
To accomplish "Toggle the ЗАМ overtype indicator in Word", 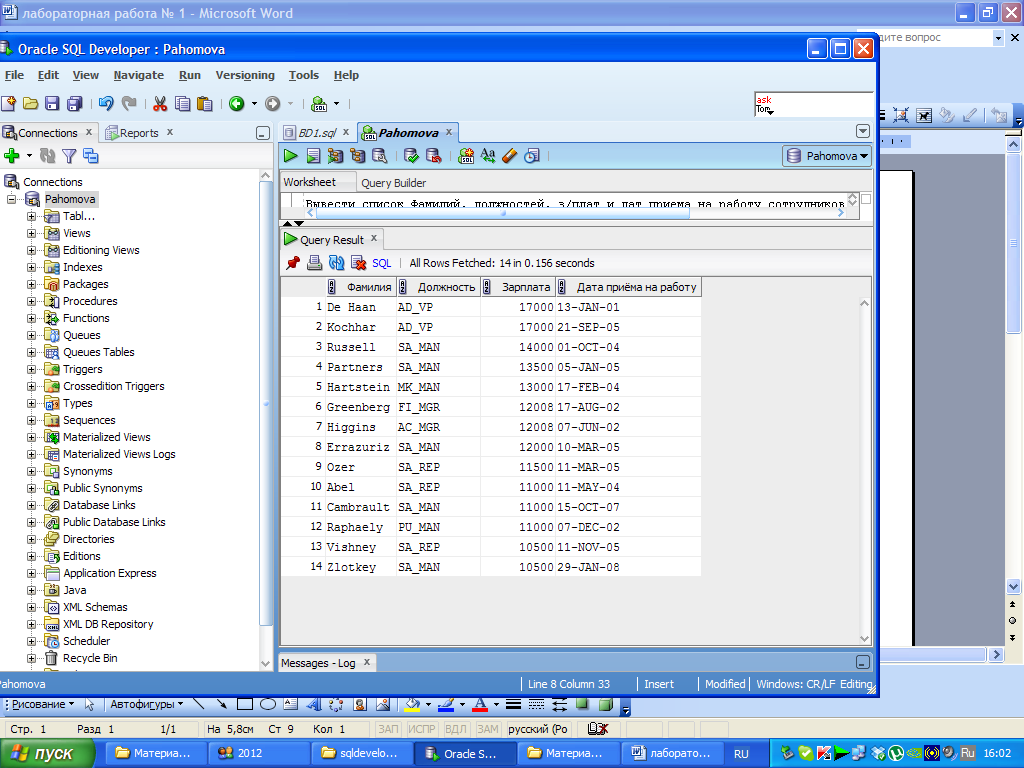I will [488, 729].
